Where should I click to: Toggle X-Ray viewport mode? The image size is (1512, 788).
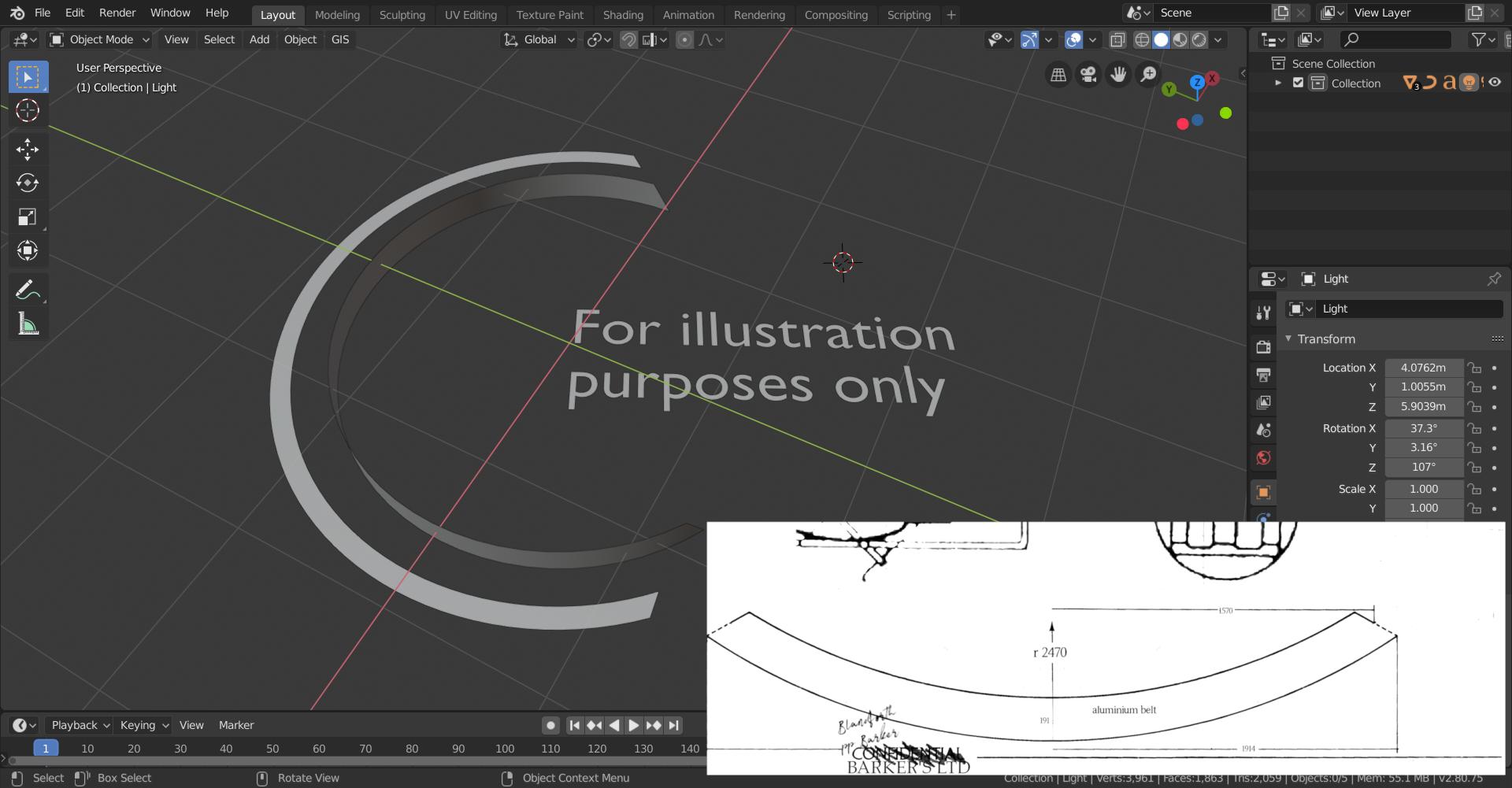click(1119, 39)
